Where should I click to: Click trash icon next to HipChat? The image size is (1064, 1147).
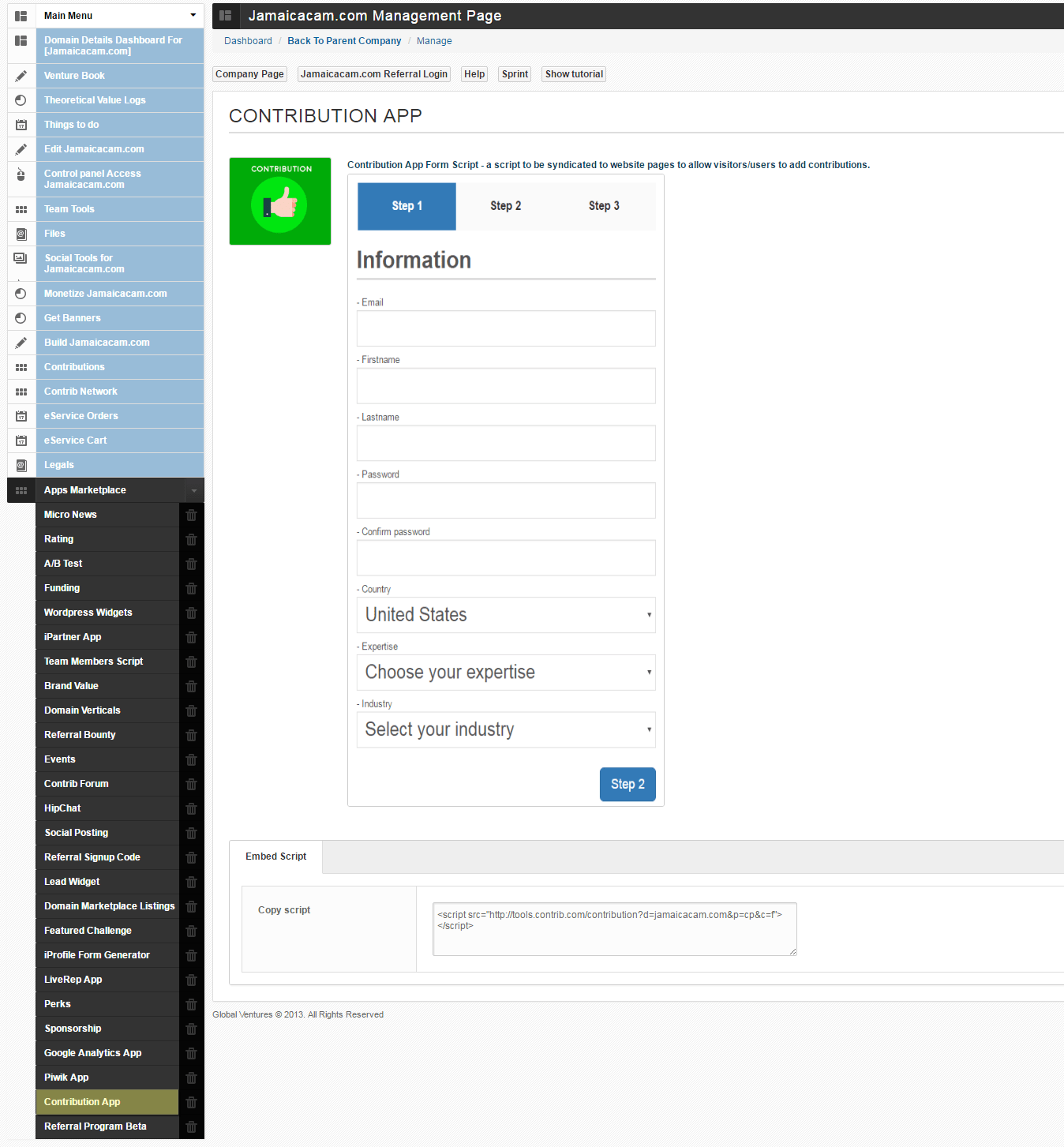tap(191, 808)
